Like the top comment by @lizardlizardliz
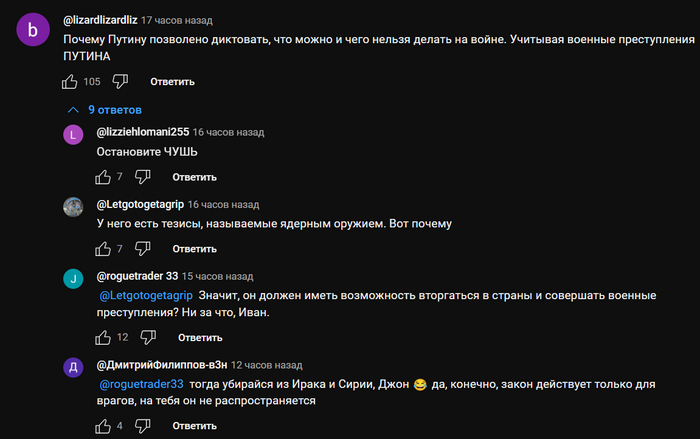 pyautogui.click(x=70, y=81)
